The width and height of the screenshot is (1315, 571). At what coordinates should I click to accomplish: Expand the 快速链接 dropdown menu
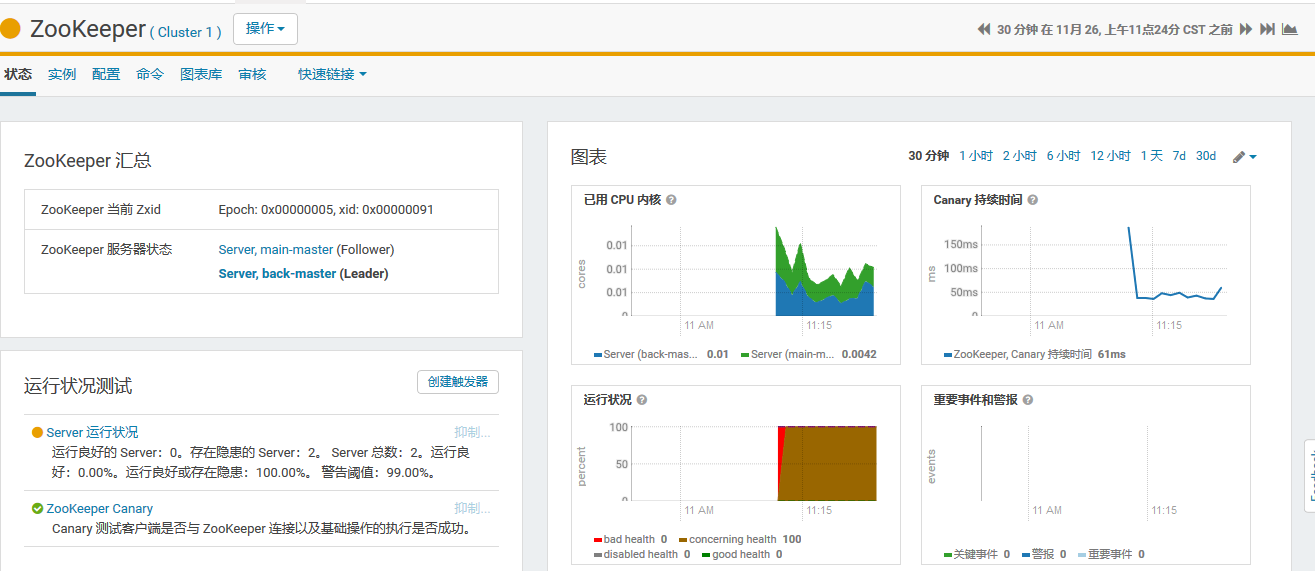[x=332, y=74]
